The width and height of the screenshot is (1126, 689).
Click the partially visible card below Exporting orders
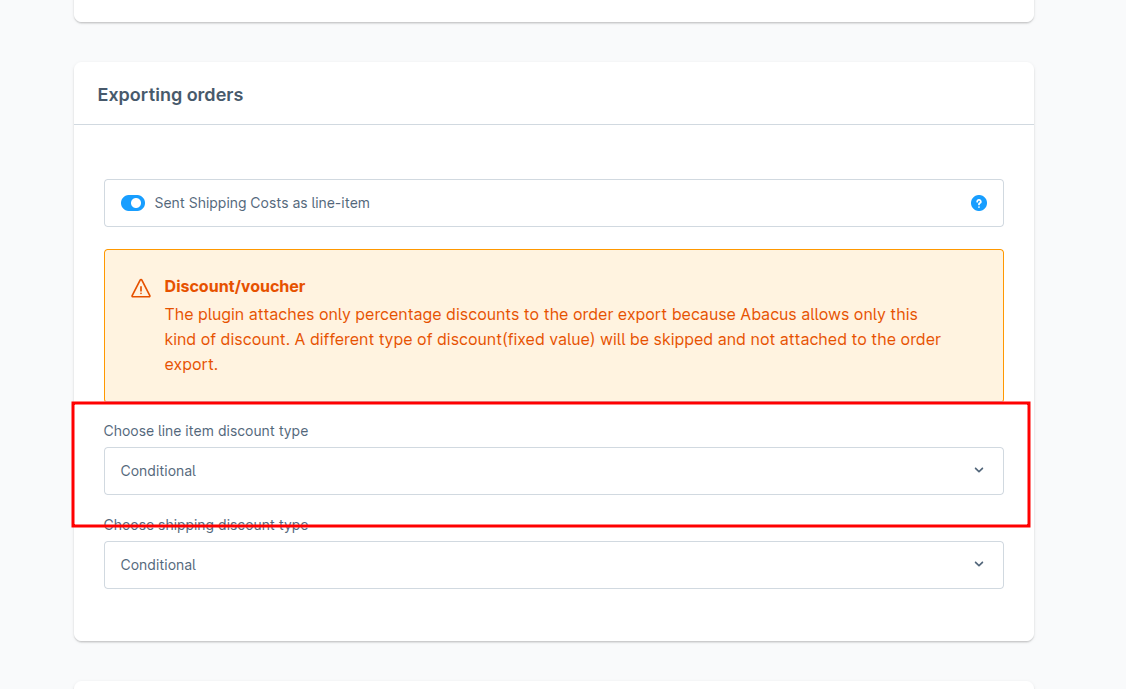pyautogui.click(x=553, y=685)
